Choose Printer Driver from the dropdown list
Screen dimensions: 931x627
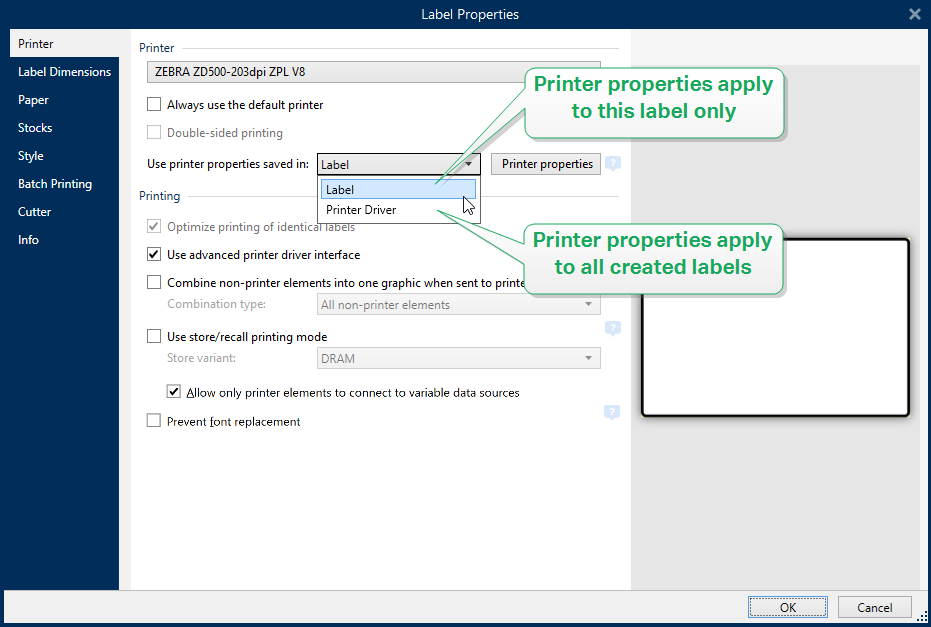coord(361,210)
